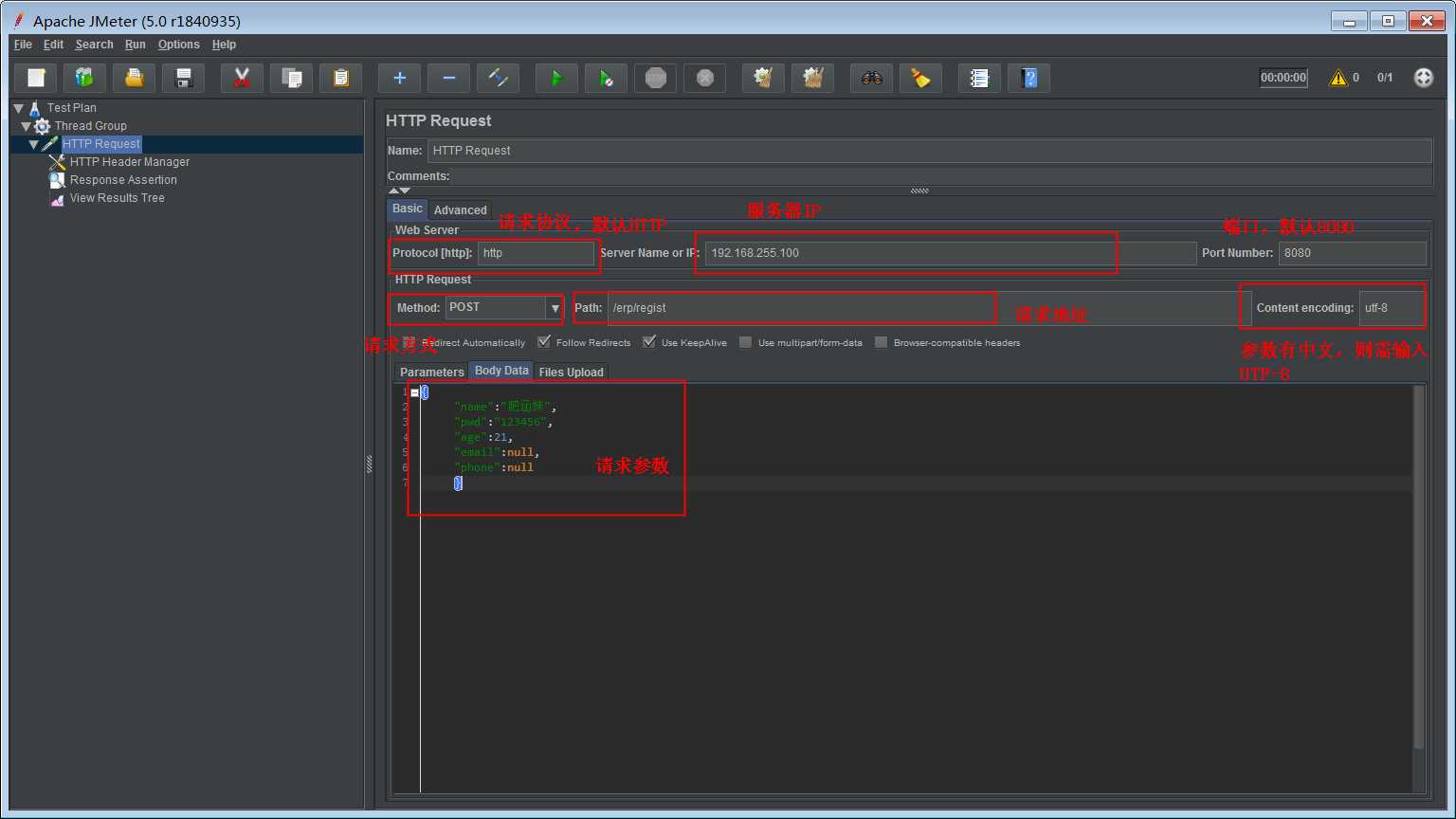Select the Body Data tab

[x=501, y=371]
